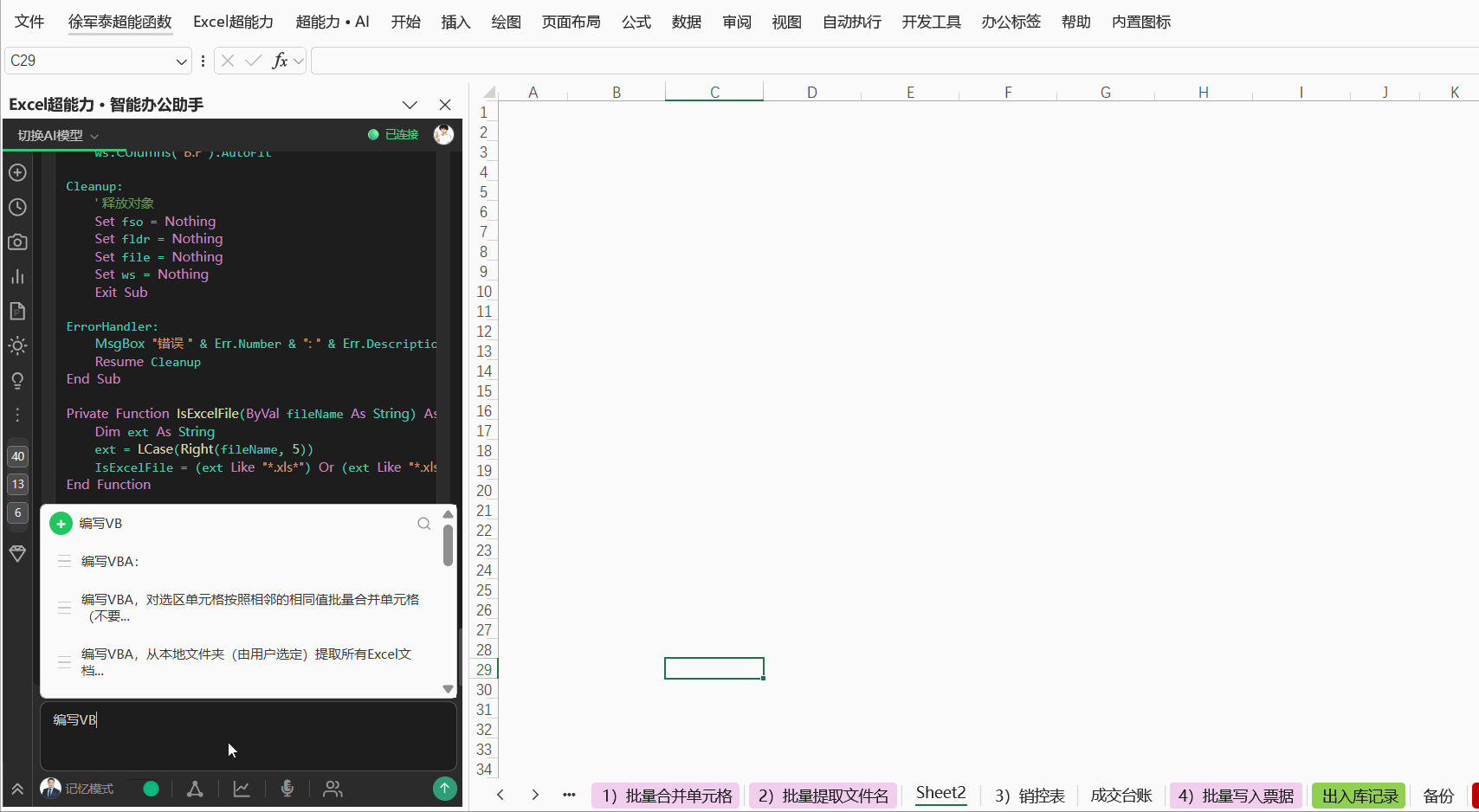Open the bar chart icon in sidebar
1479x812 pixels.
(17, 276)
